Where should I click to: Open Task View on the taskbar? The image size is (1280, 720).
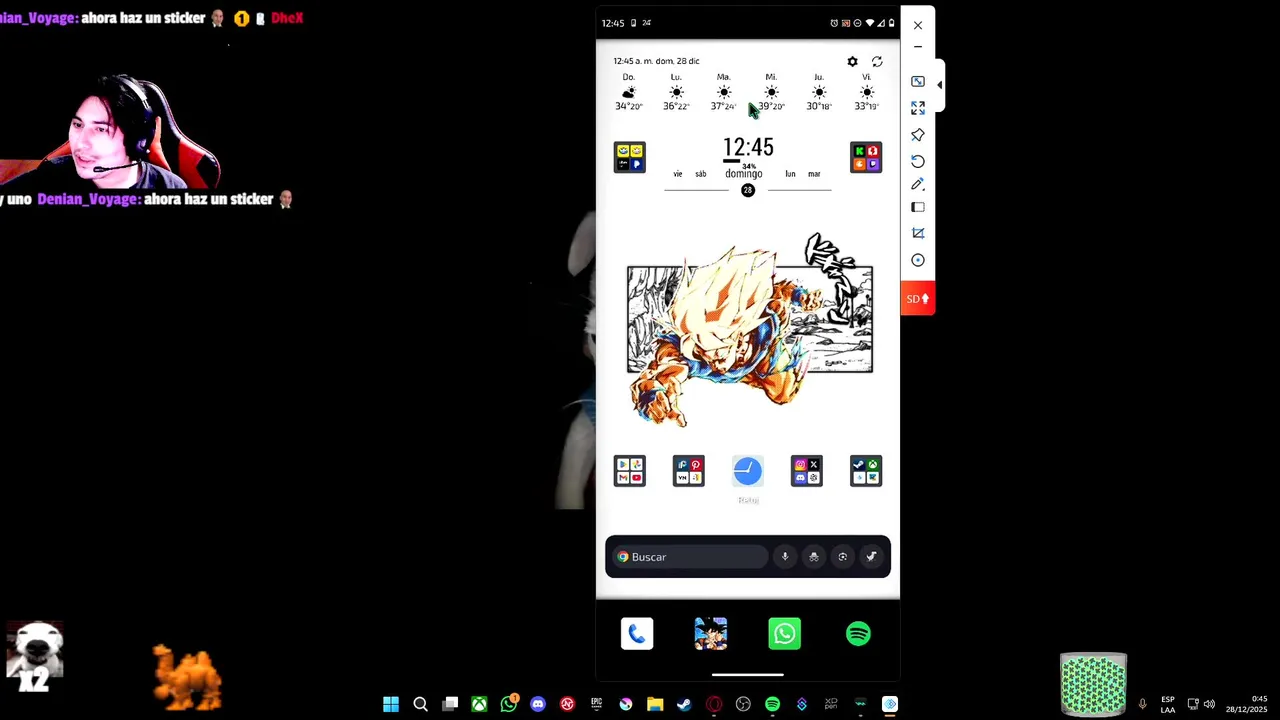[x=450, y=704]
